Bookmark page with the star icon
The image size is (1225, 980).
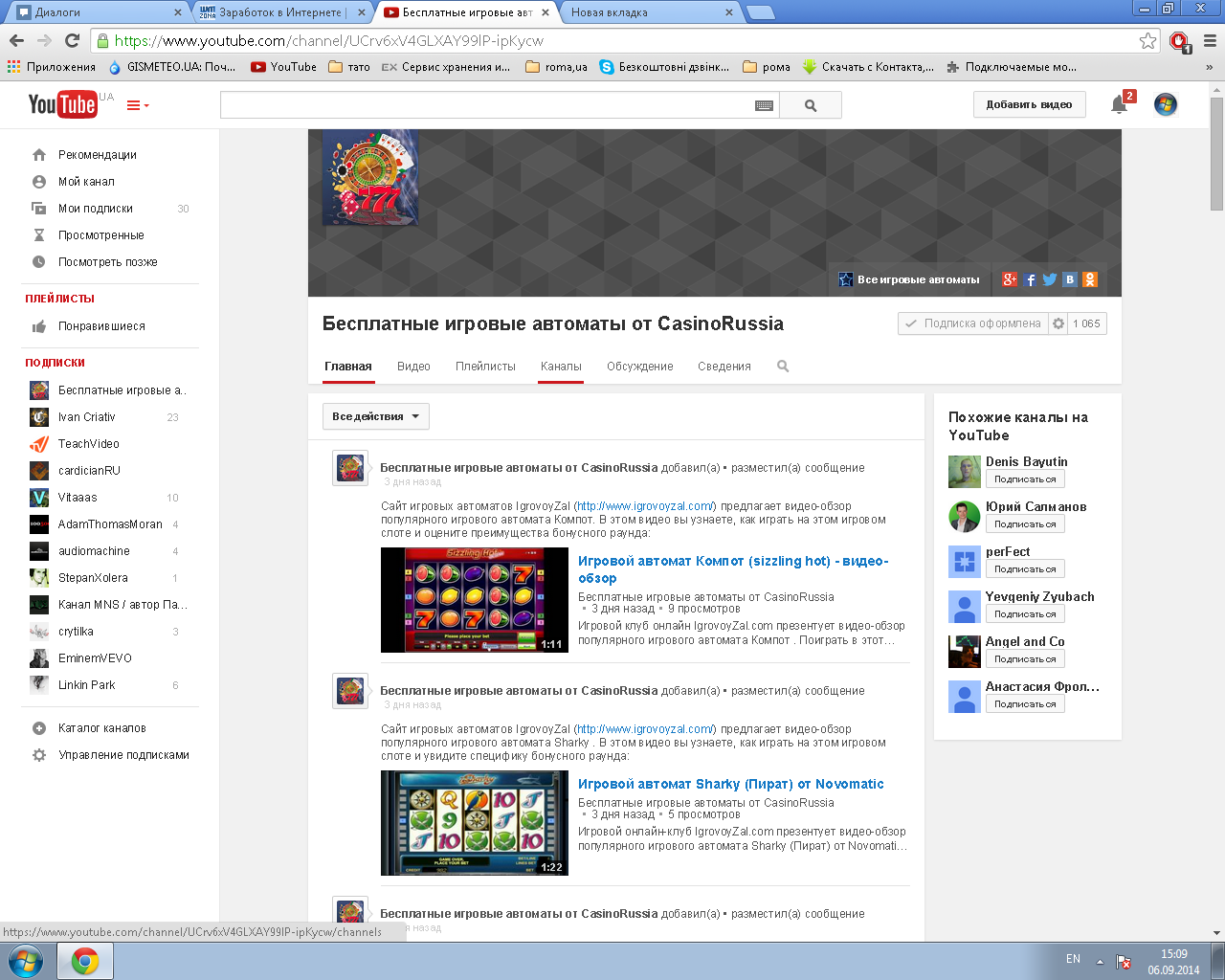pyautogui.click(x=1147, y=41)
